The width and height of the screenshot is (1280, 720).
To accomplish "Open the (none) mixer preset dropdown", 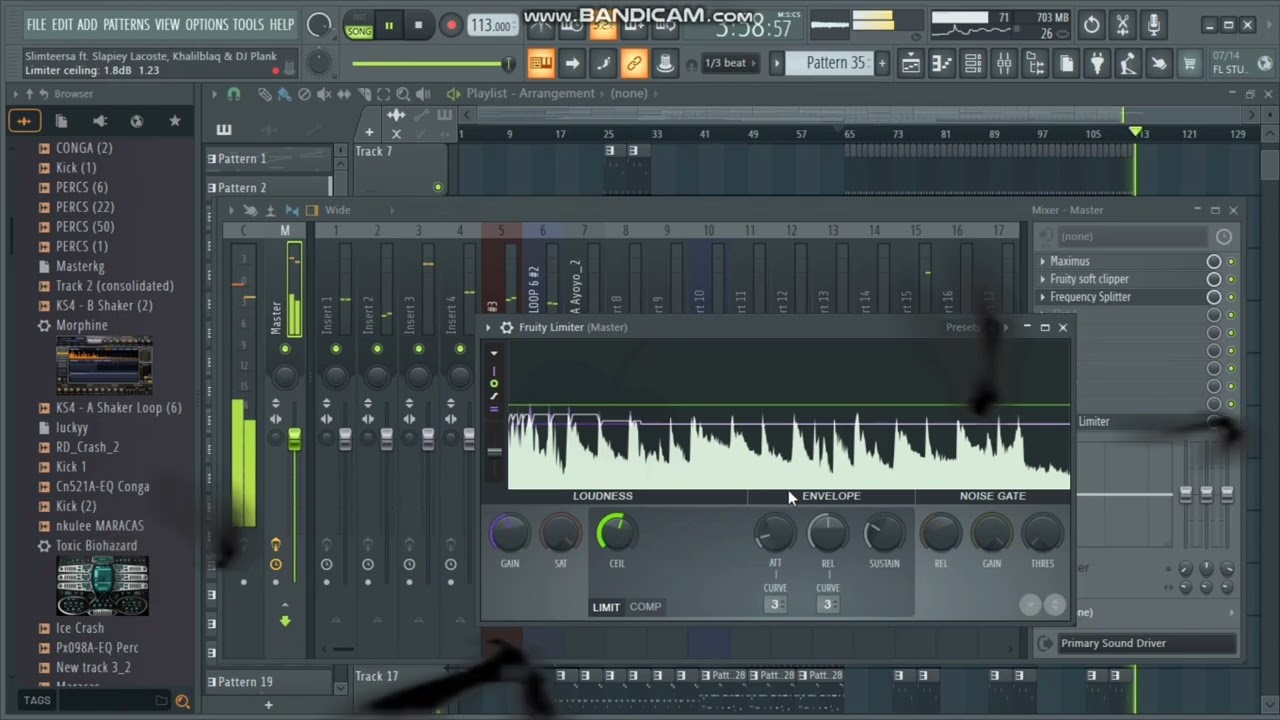I will (1131, 236).
